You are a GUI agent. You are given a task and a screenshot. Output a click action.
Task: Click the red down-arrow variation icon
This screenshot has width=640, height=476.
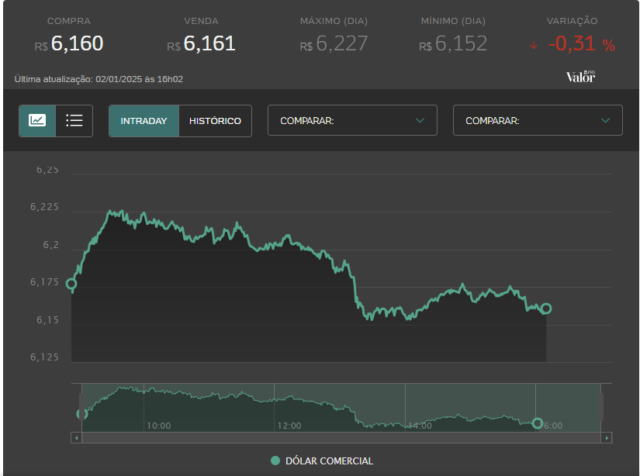(x=533, y=45)
